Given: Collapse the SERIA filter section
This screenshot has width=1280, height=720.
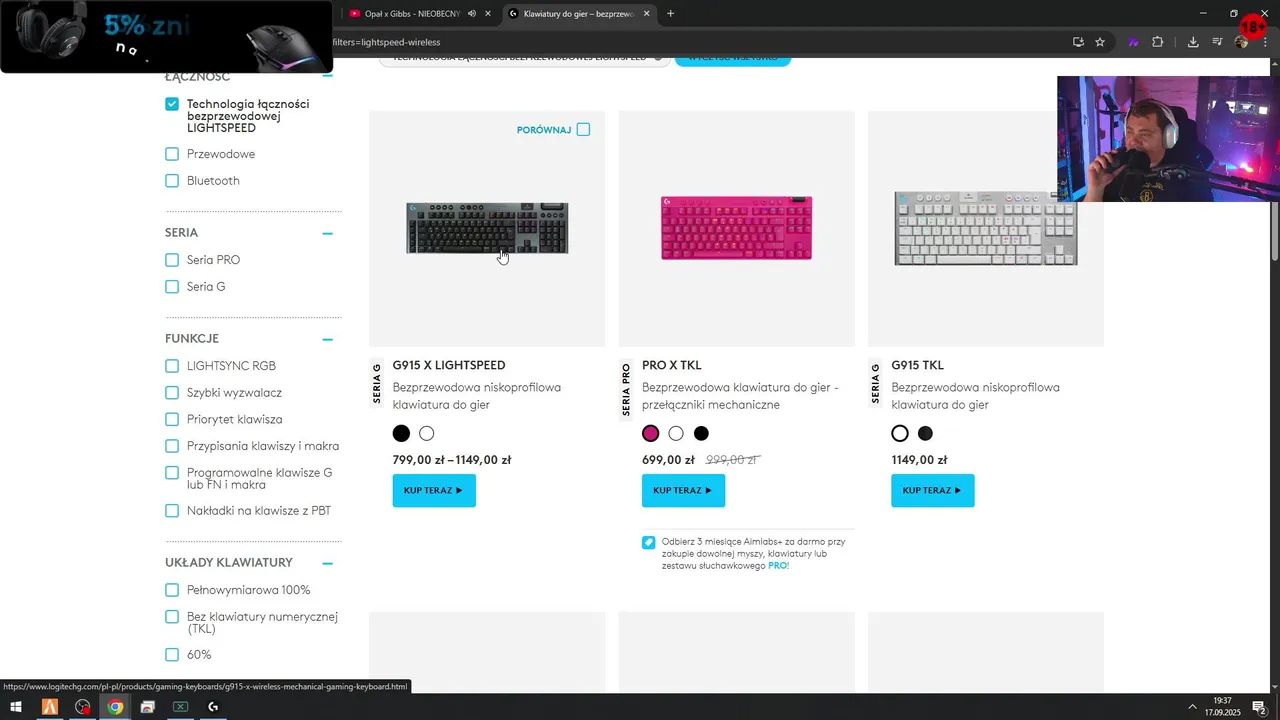Looking at the screenshot, I should (327, 233).
